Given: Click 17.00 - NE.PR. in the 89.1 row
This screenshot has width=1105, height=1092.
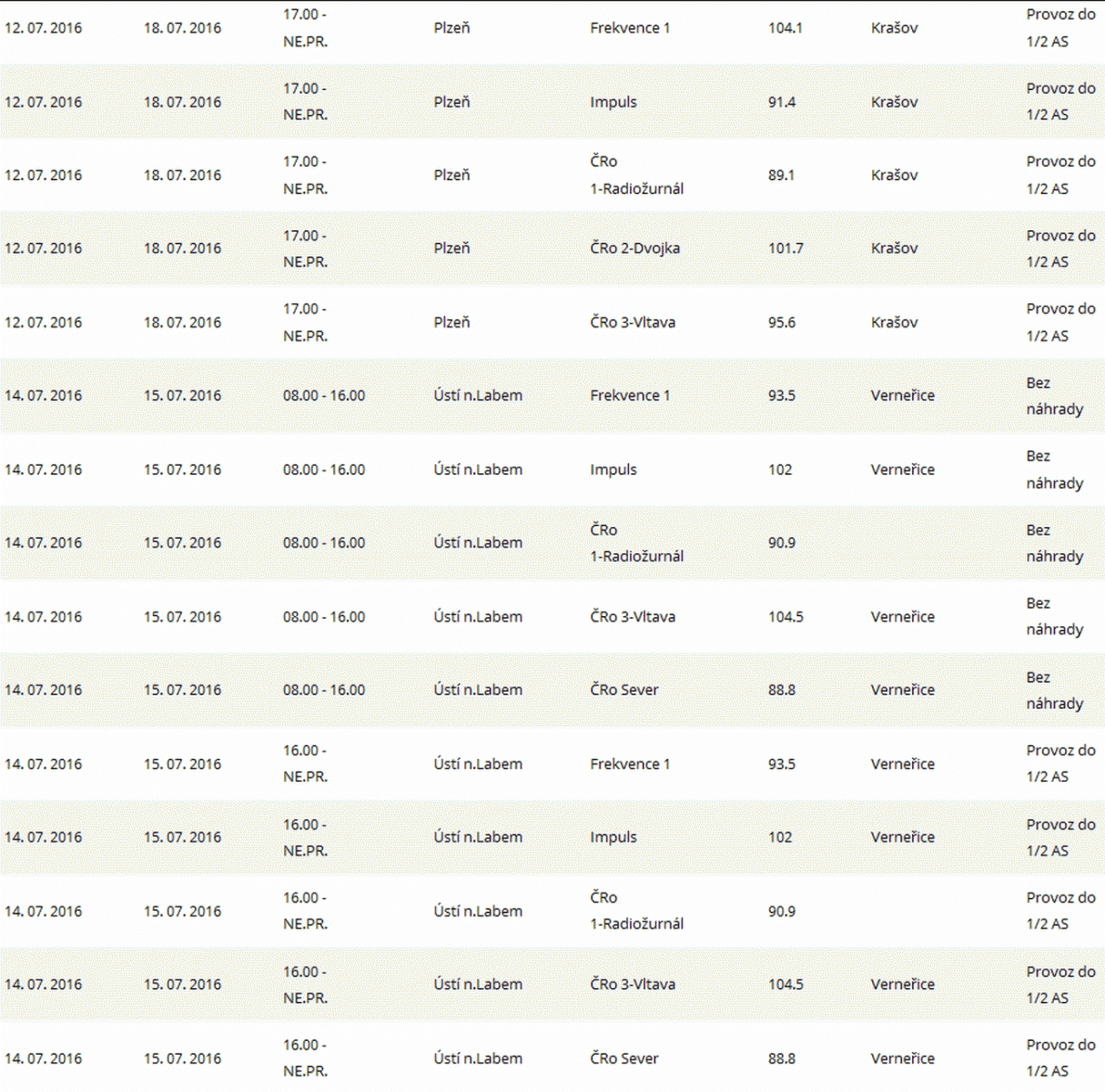Looking at the screenshot, I should coord(305,175).
